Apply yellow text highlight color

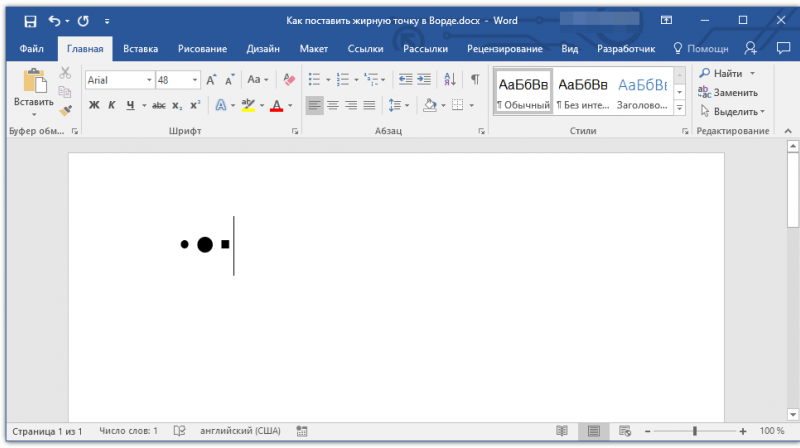[248, 105]
